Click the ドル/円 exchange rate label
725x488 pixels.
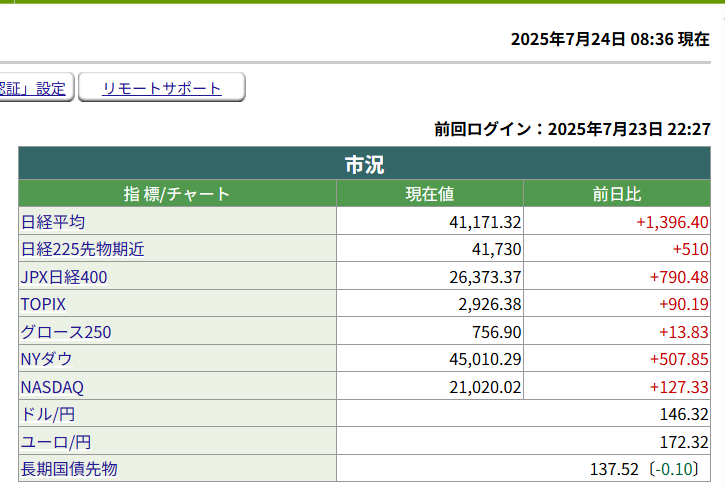[47, 414]
